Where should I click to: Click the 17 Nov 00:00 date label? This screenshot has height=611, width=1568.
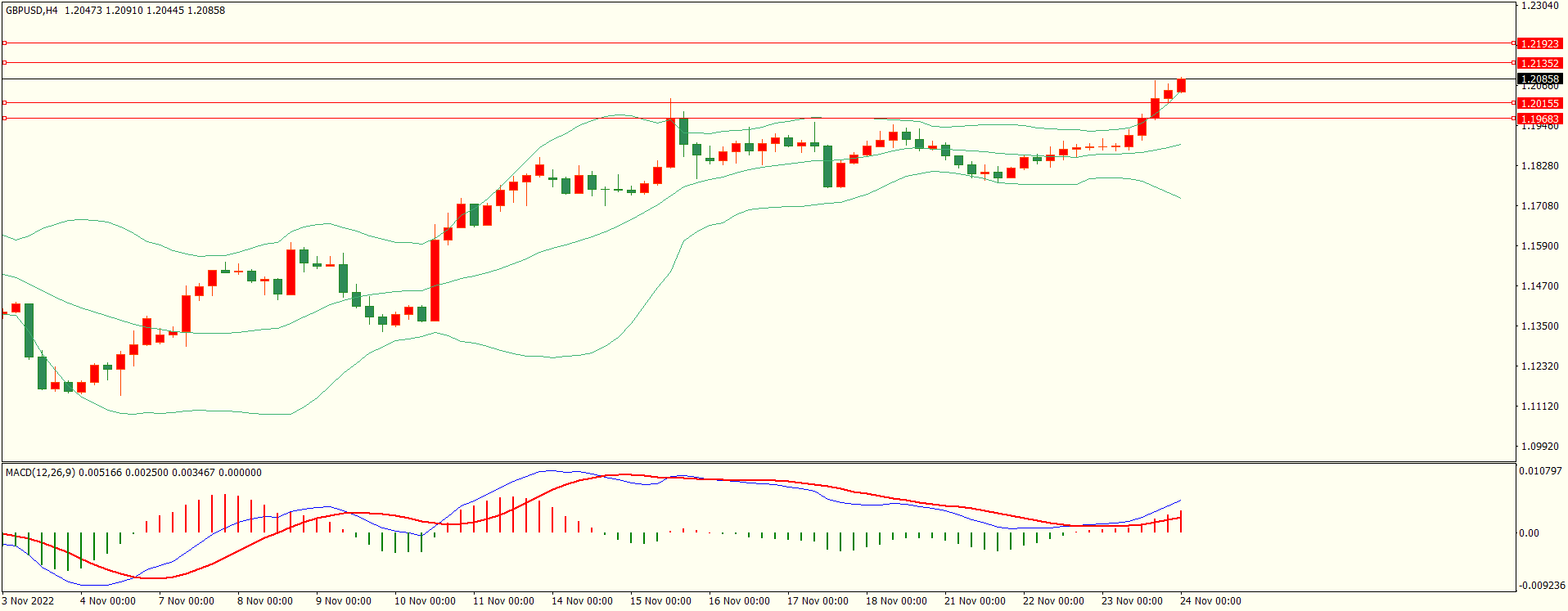point(818,601)
